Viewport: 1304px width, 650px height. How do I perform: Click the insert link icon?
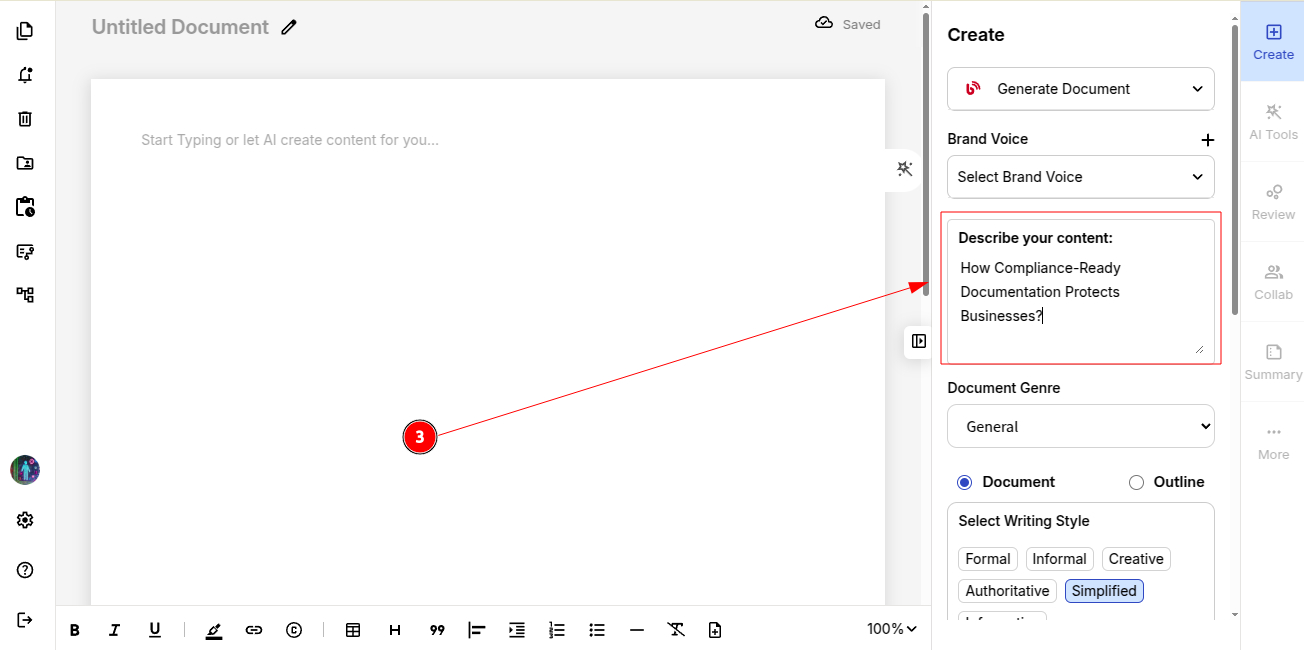click(x=254, y=630)
